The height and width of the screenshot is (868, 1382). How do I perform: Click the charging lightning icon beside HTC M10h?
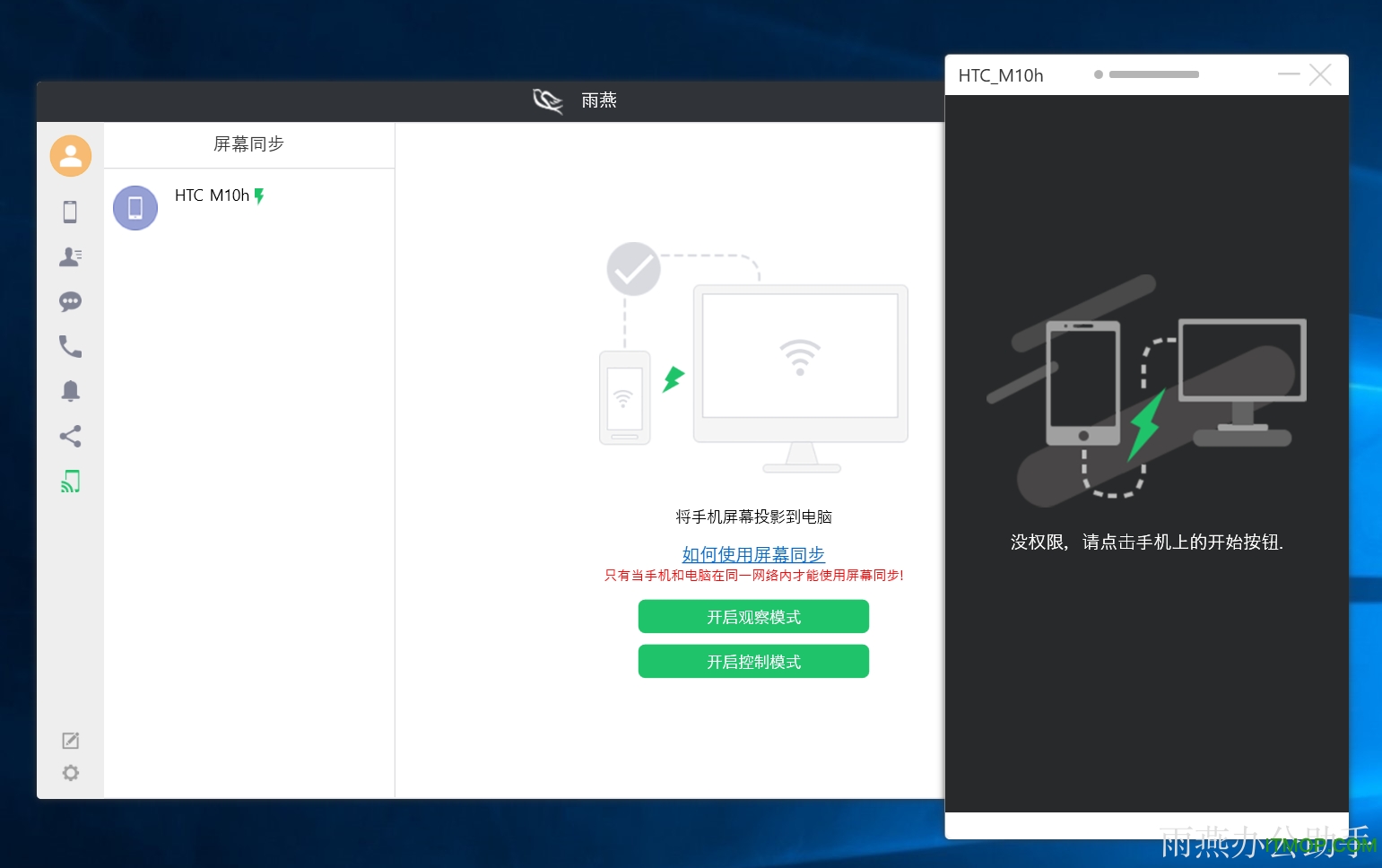(259, 196)
